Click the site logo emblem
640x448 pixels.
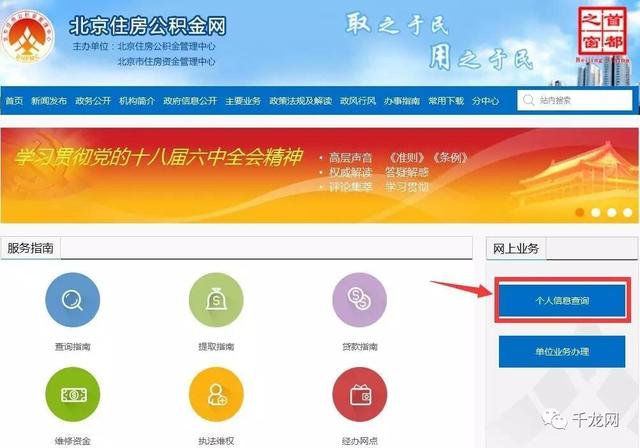click(x=27, y=38)
